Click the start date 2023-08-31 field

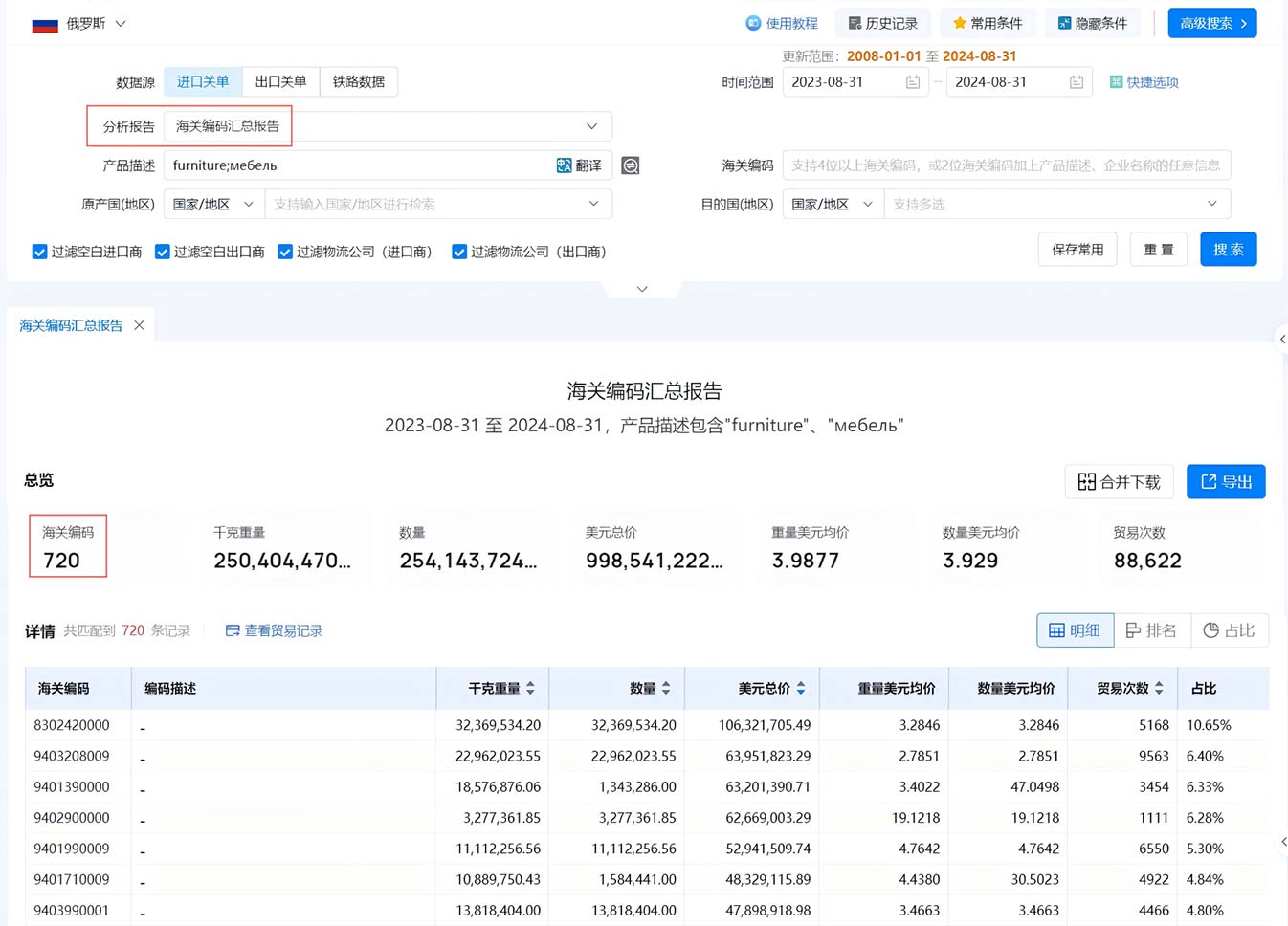855,82
